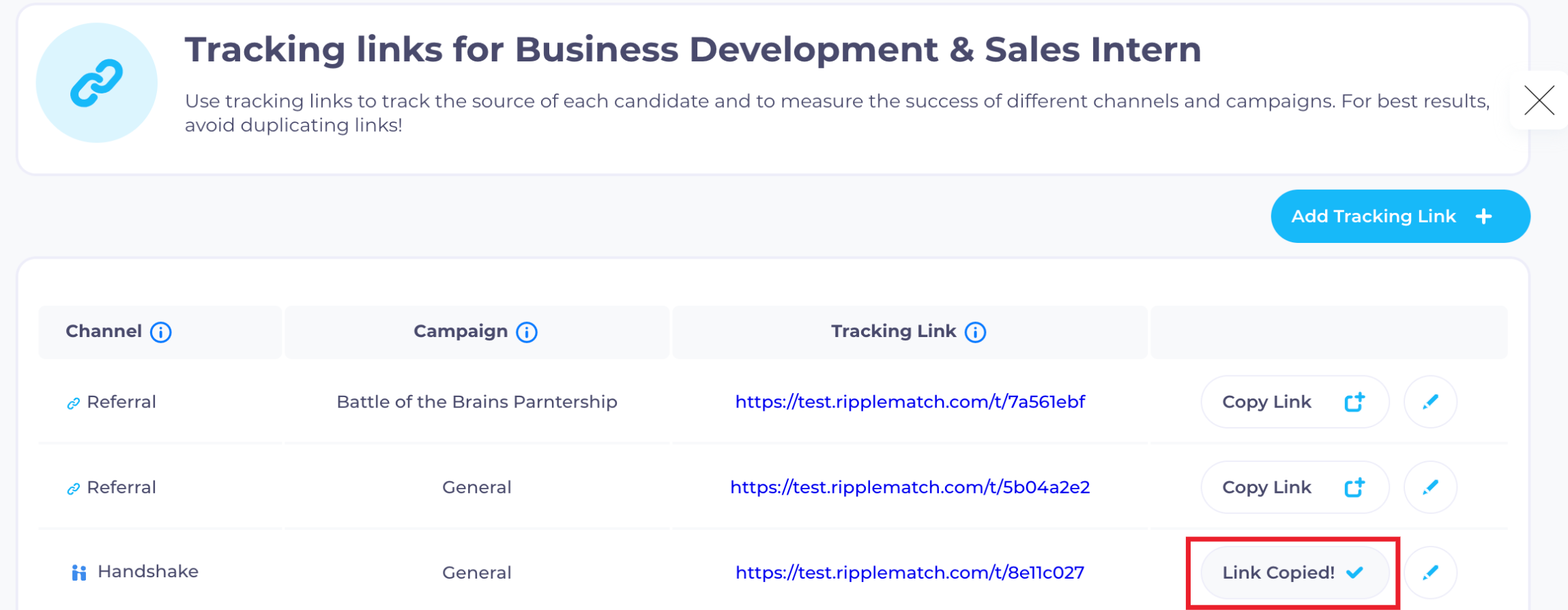The image size is (1568, 610).
Task: Copy link for Battle of the Brains campaign
Action: click(x=1294, y=402)
